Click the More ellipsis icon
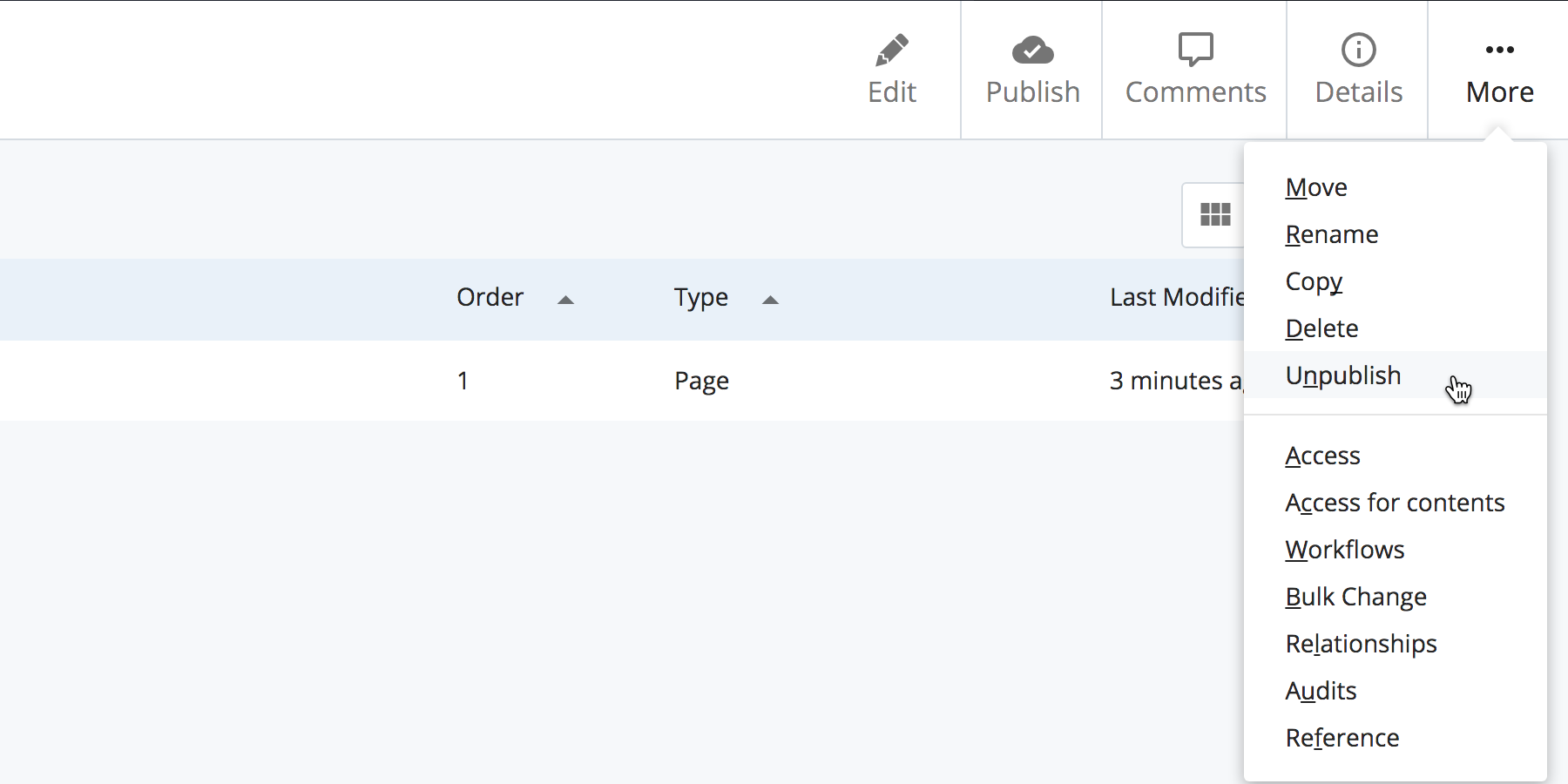 click(x=1499, y=51)
